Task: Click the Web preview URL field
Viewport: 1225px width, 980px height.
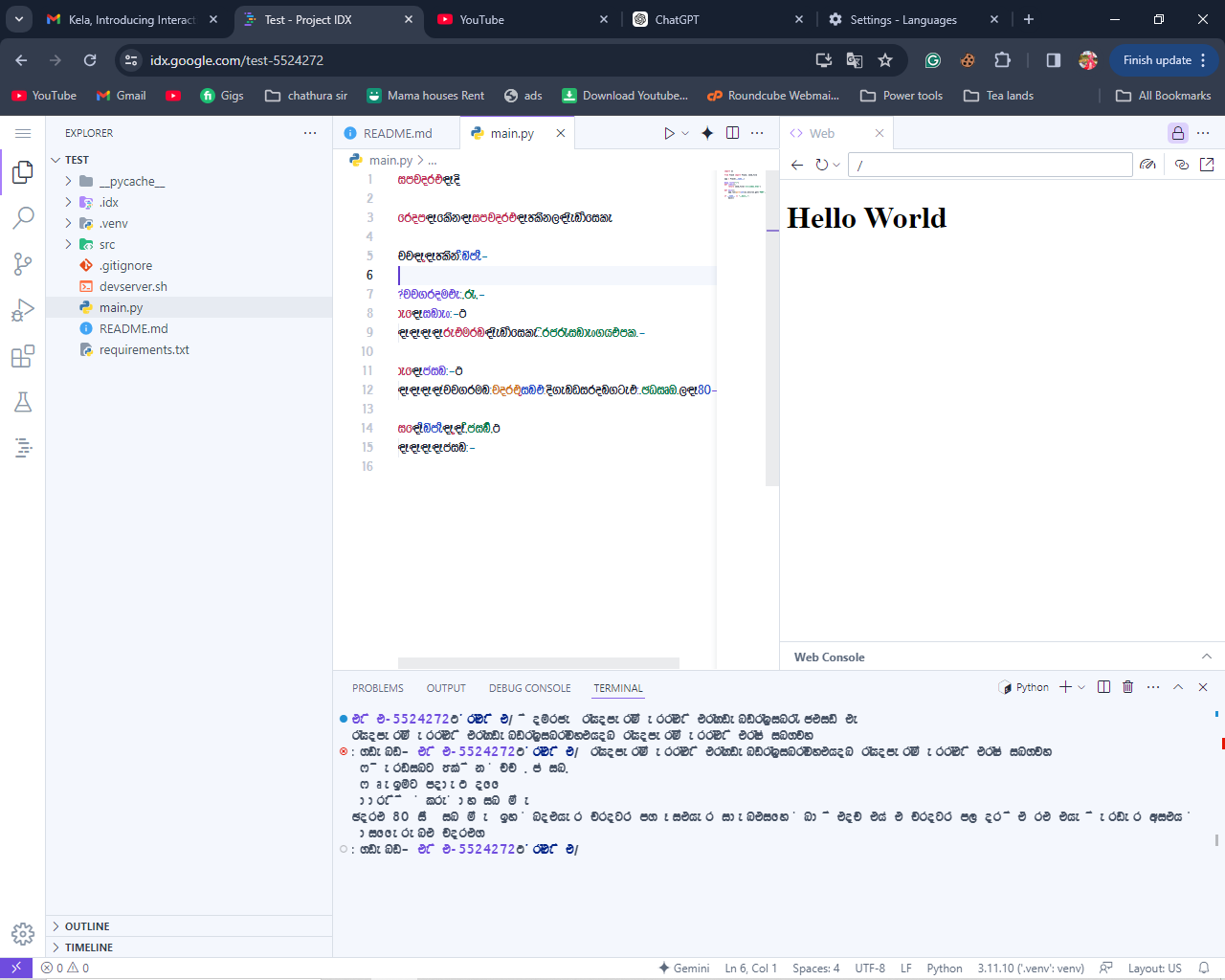Action: [991, 165]
